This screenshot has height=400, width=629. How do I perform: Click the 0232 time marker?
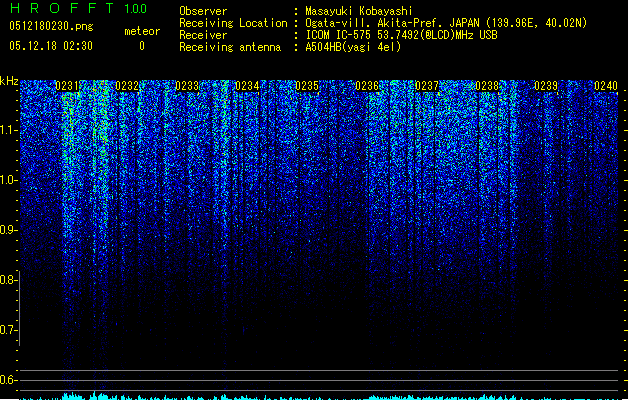127,86
